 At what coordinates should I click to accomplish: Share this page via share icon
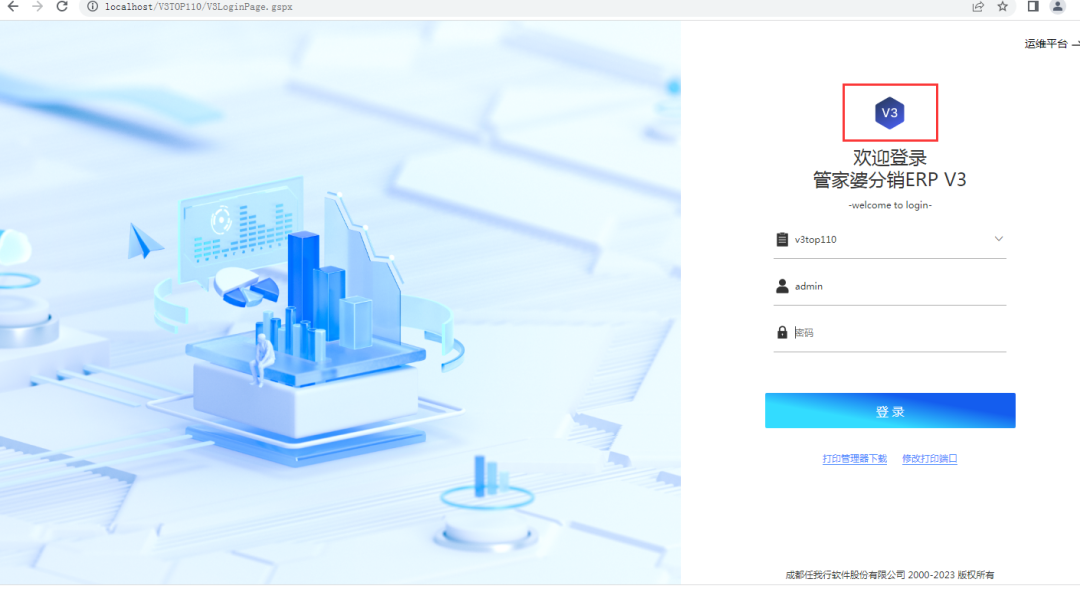click(x=978, y=7)
